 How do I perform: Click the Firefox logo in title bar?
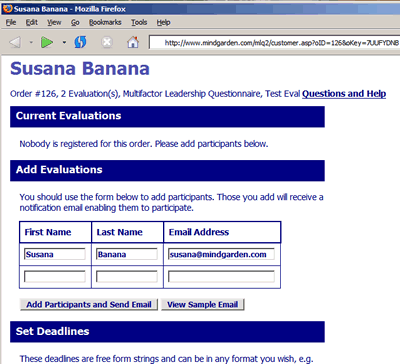point(7,9)
